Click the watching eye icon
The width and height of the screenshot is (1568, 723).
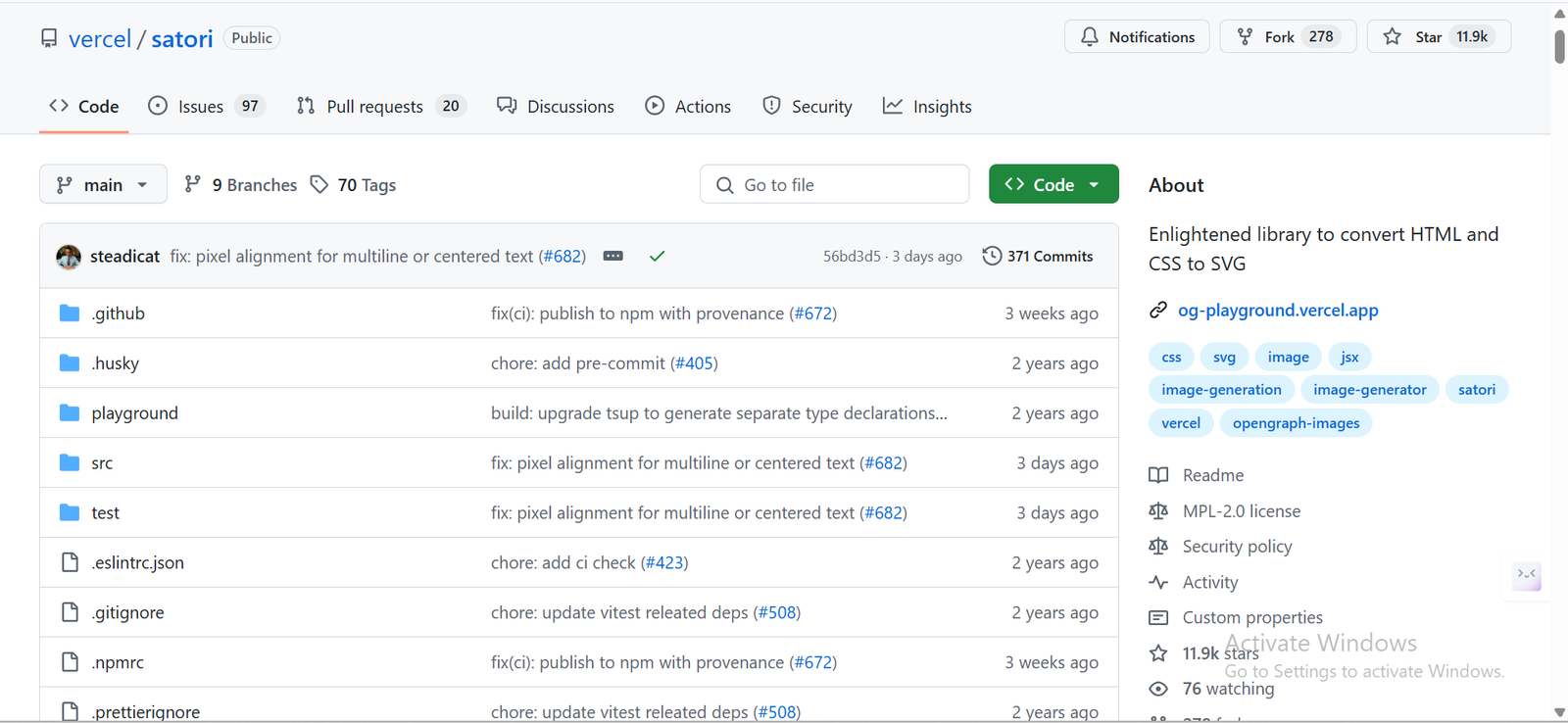tap(1158, 689)
